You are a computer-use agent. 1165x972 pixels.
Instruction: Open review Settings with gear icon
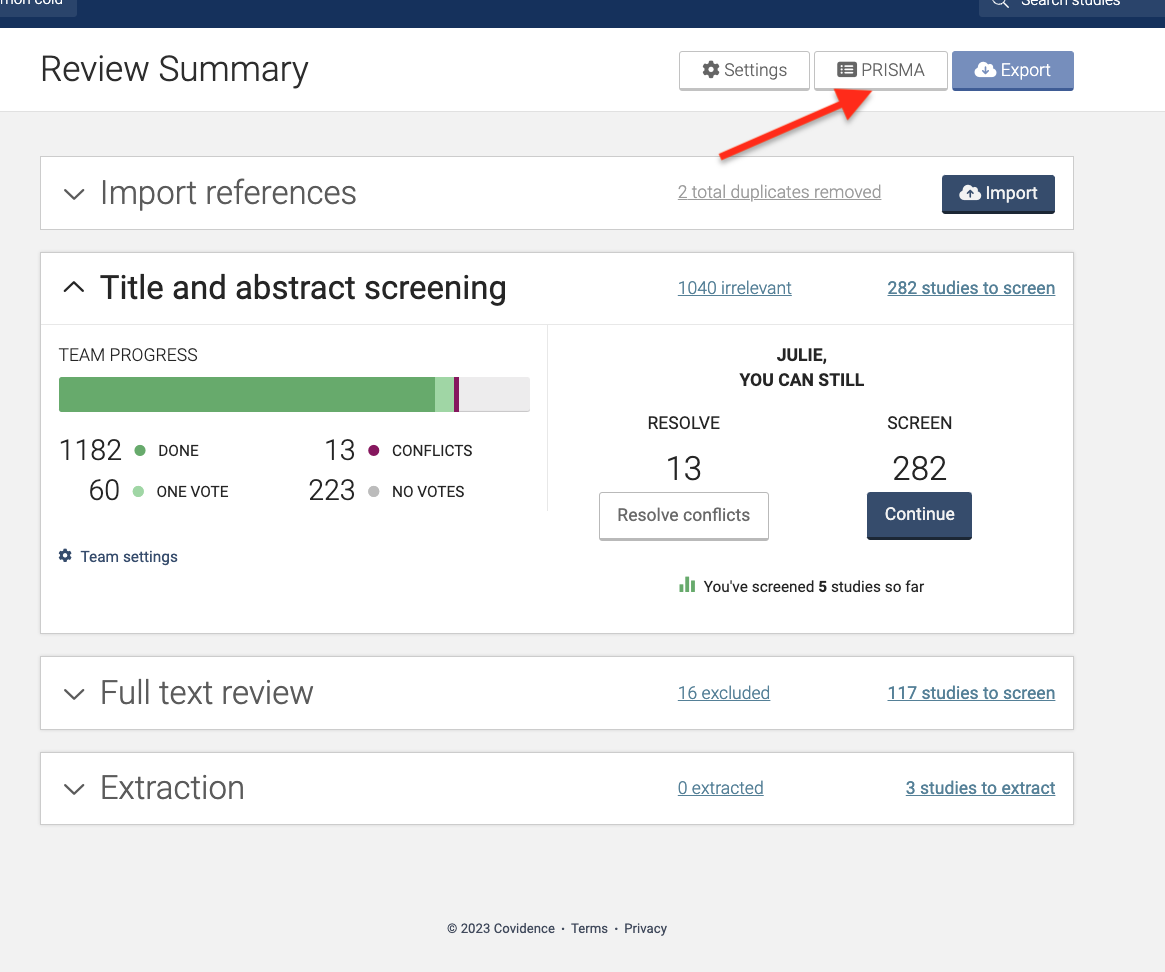click(744, 70)
